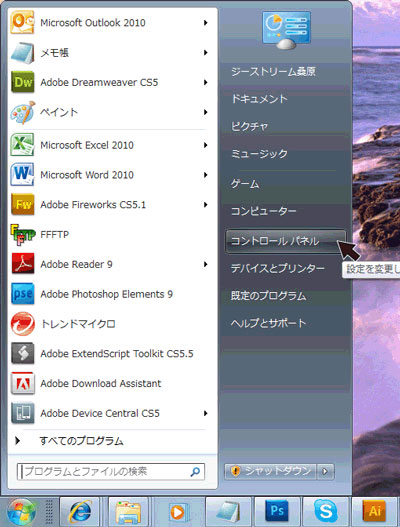Open コンピューター from the Start menu
The image size is (400, 527).
pyautogui.click(x=263, y=211)
